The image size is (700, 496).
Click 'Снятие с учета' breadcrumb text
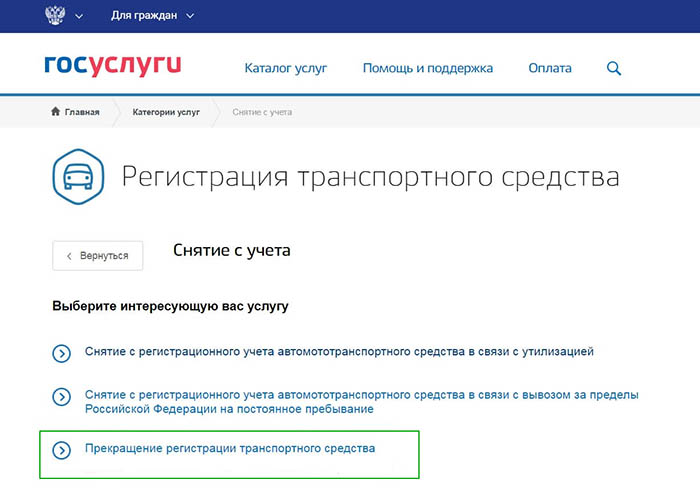tap(262, 112)
